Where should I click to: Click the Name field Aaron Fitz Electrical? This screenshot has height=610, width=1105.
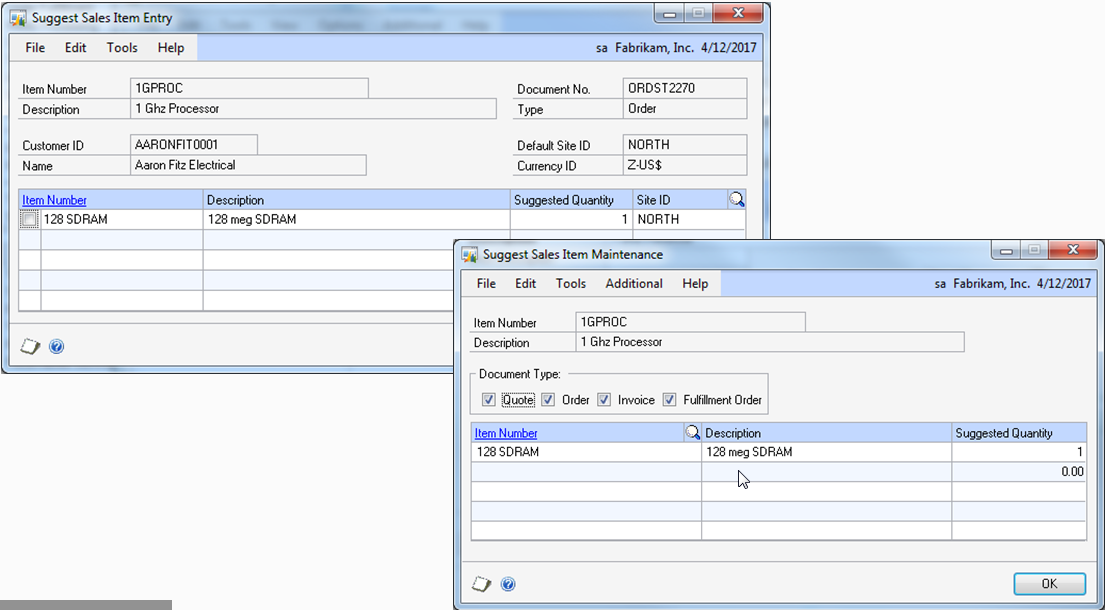(248, 166)
